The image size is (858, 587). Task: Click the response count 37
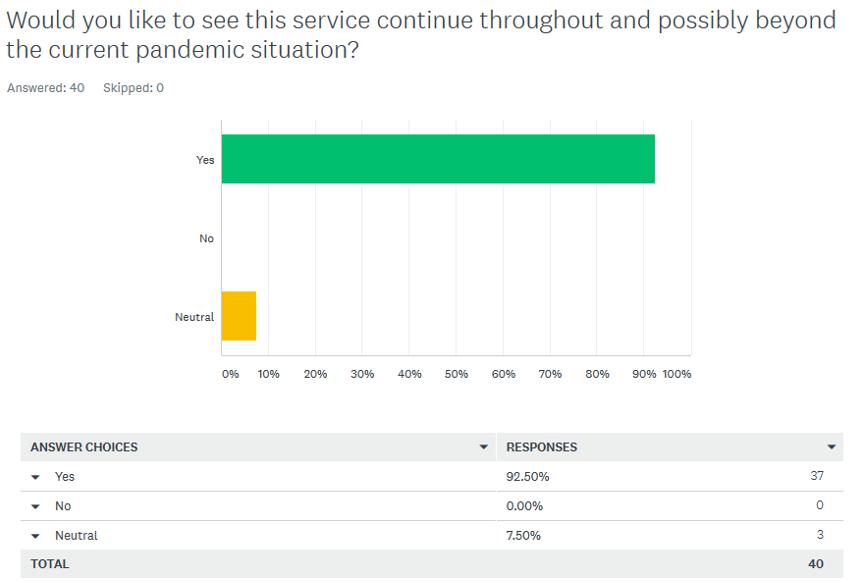(817, 476)
